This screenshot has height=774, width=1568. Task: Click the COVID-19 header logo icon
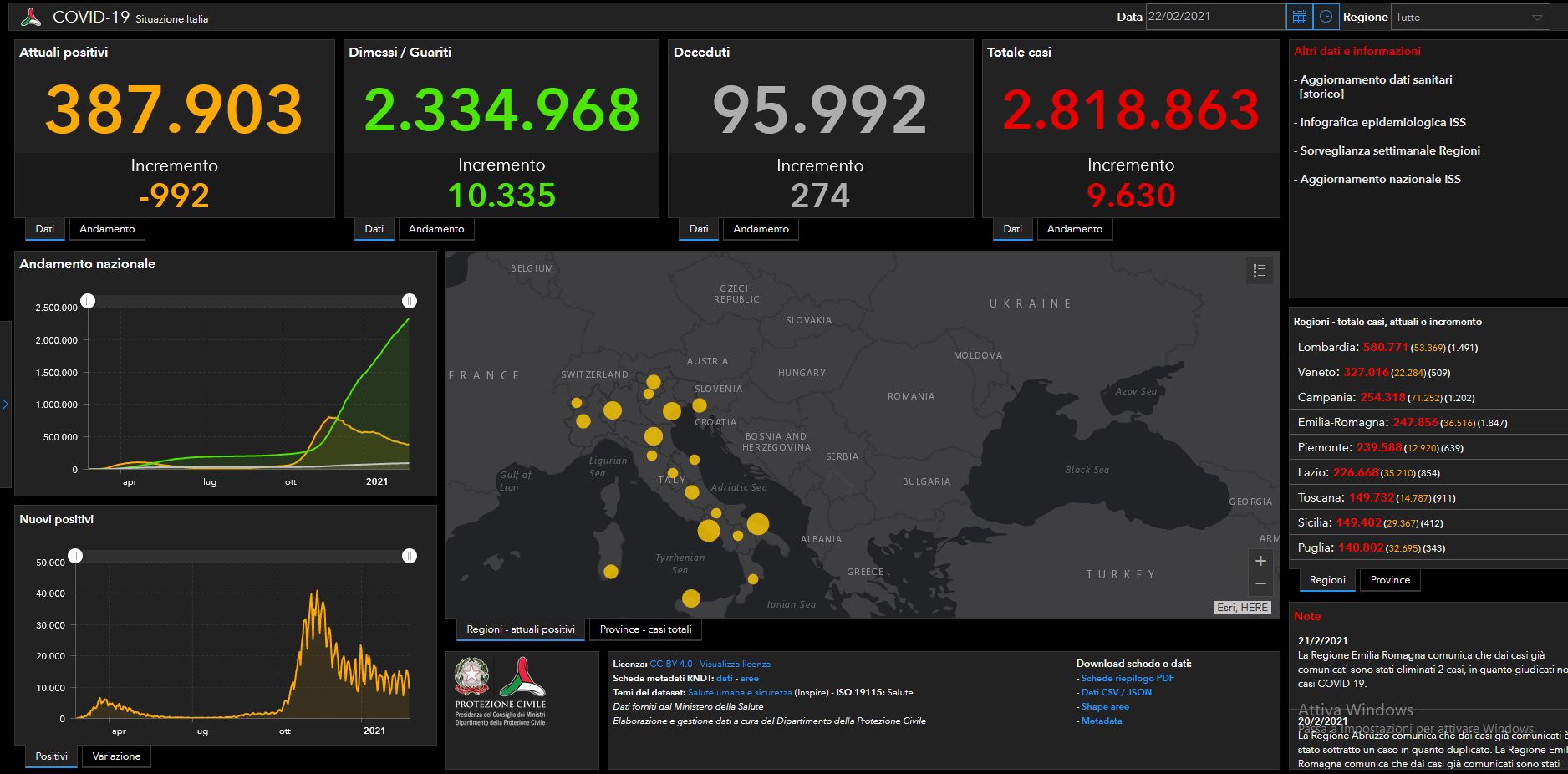(x=31, y=17)
